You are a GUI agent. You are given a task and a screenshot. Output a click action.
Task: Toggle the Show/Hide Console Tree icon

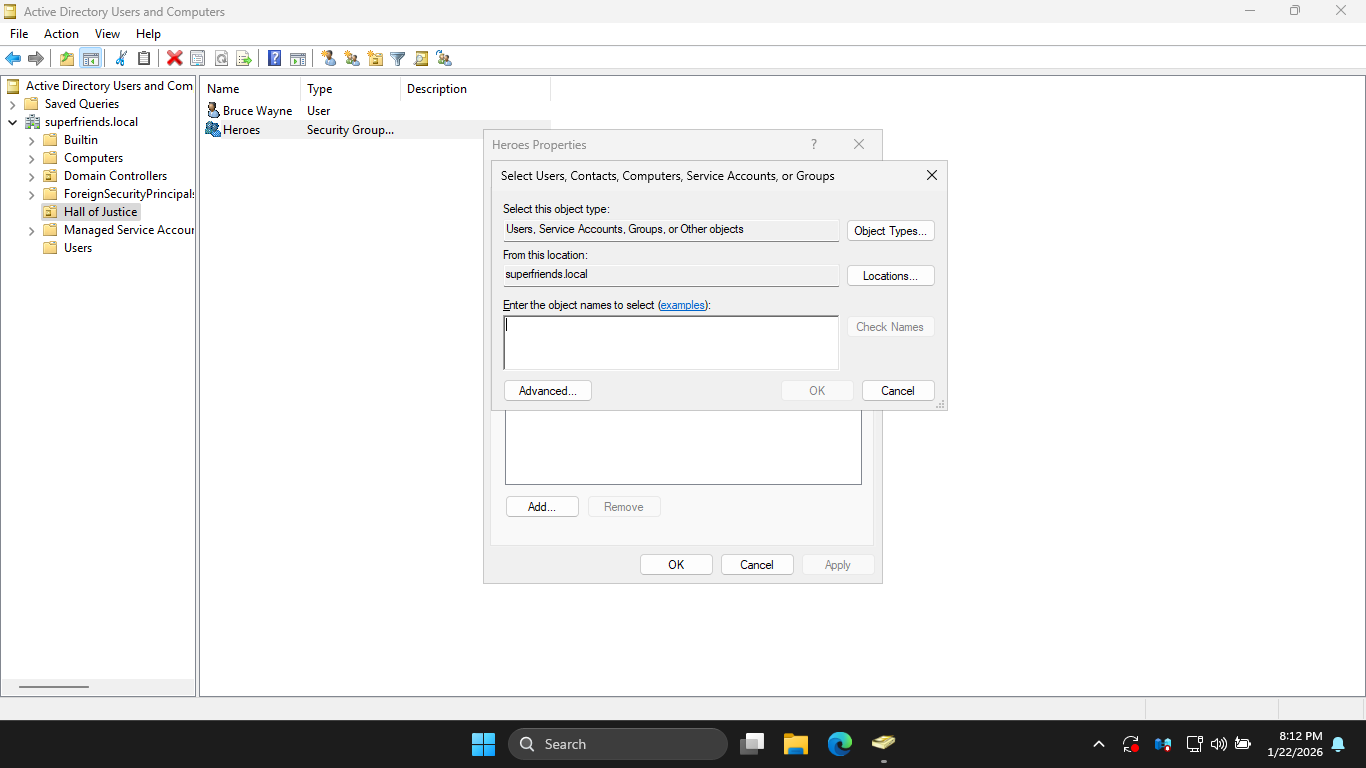click(x=90, y=59)
